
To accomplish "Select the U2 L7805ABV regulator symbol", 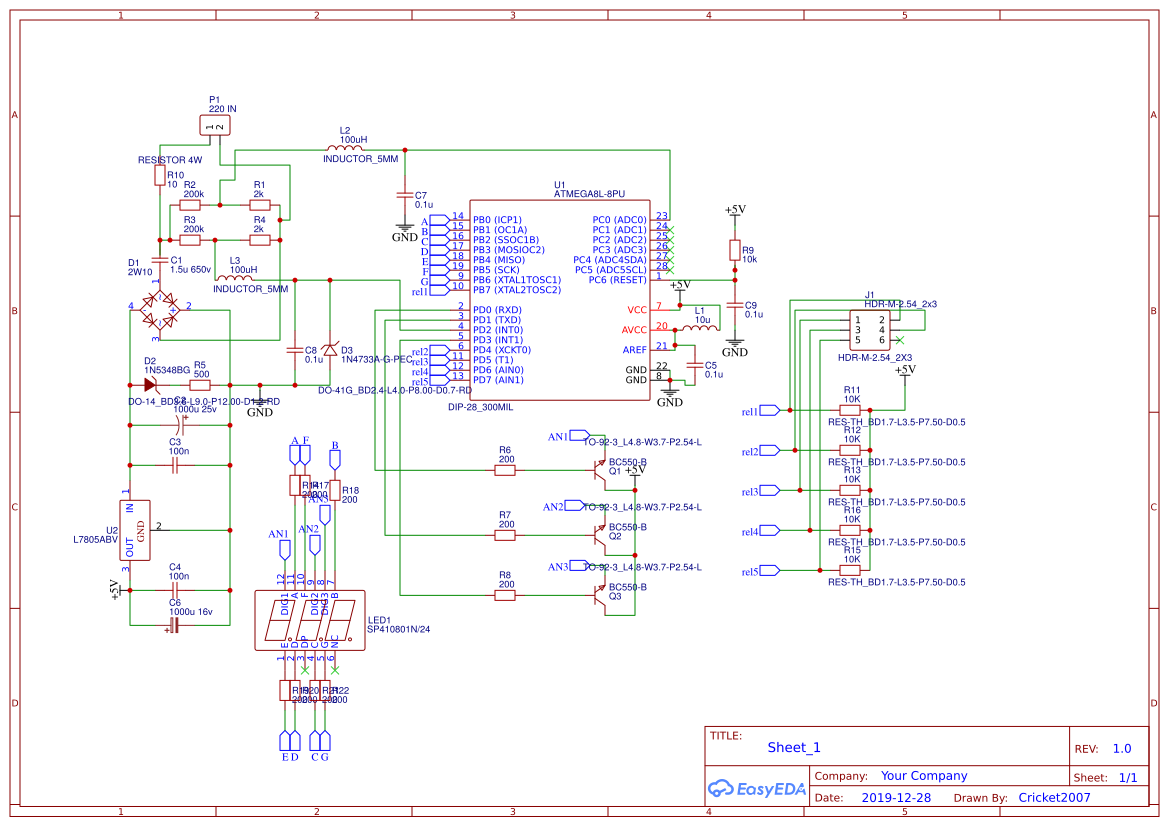I will click(135, 529).
